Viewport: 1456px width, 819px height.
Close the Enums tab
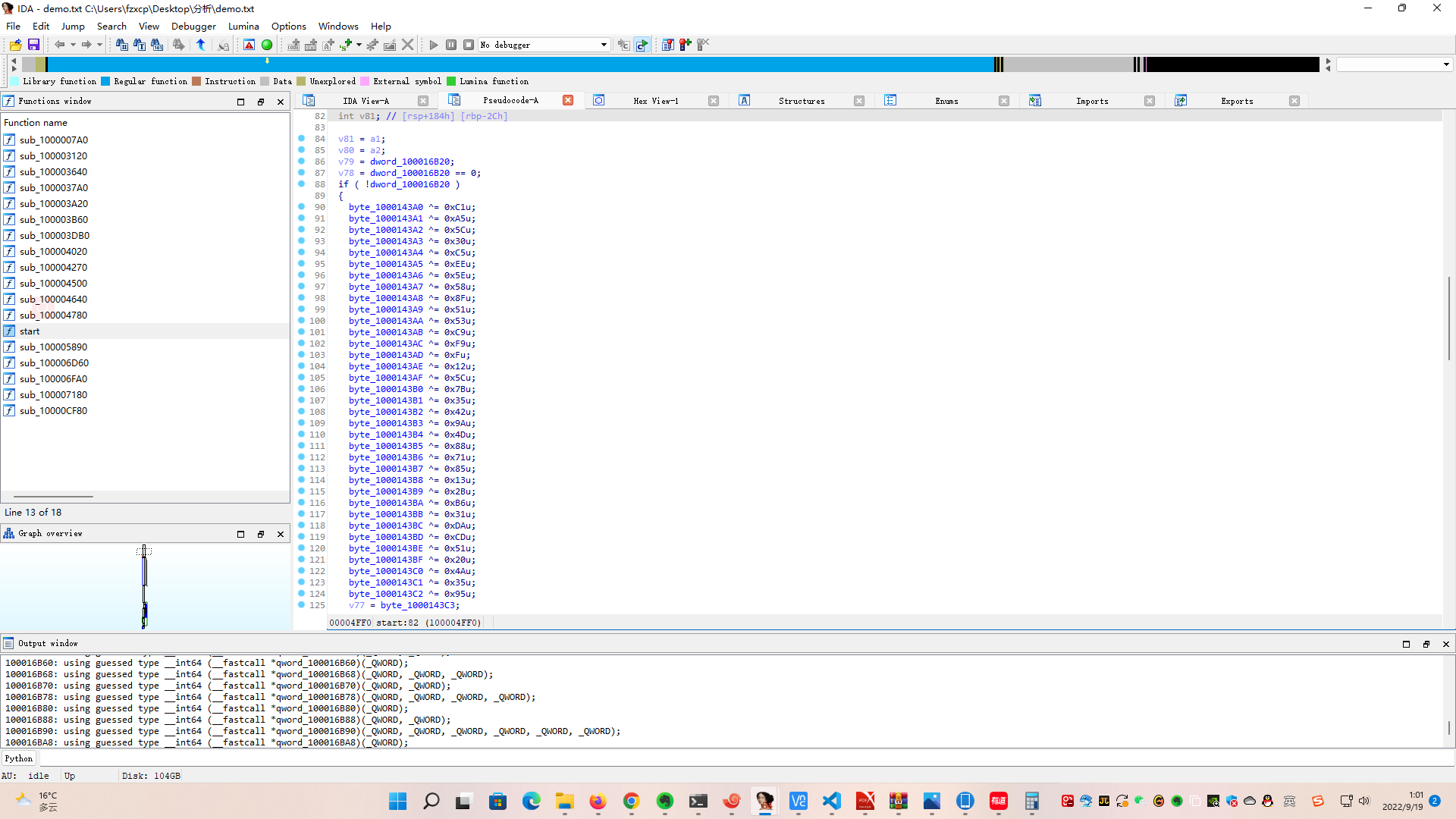(x=1004, y=101)
